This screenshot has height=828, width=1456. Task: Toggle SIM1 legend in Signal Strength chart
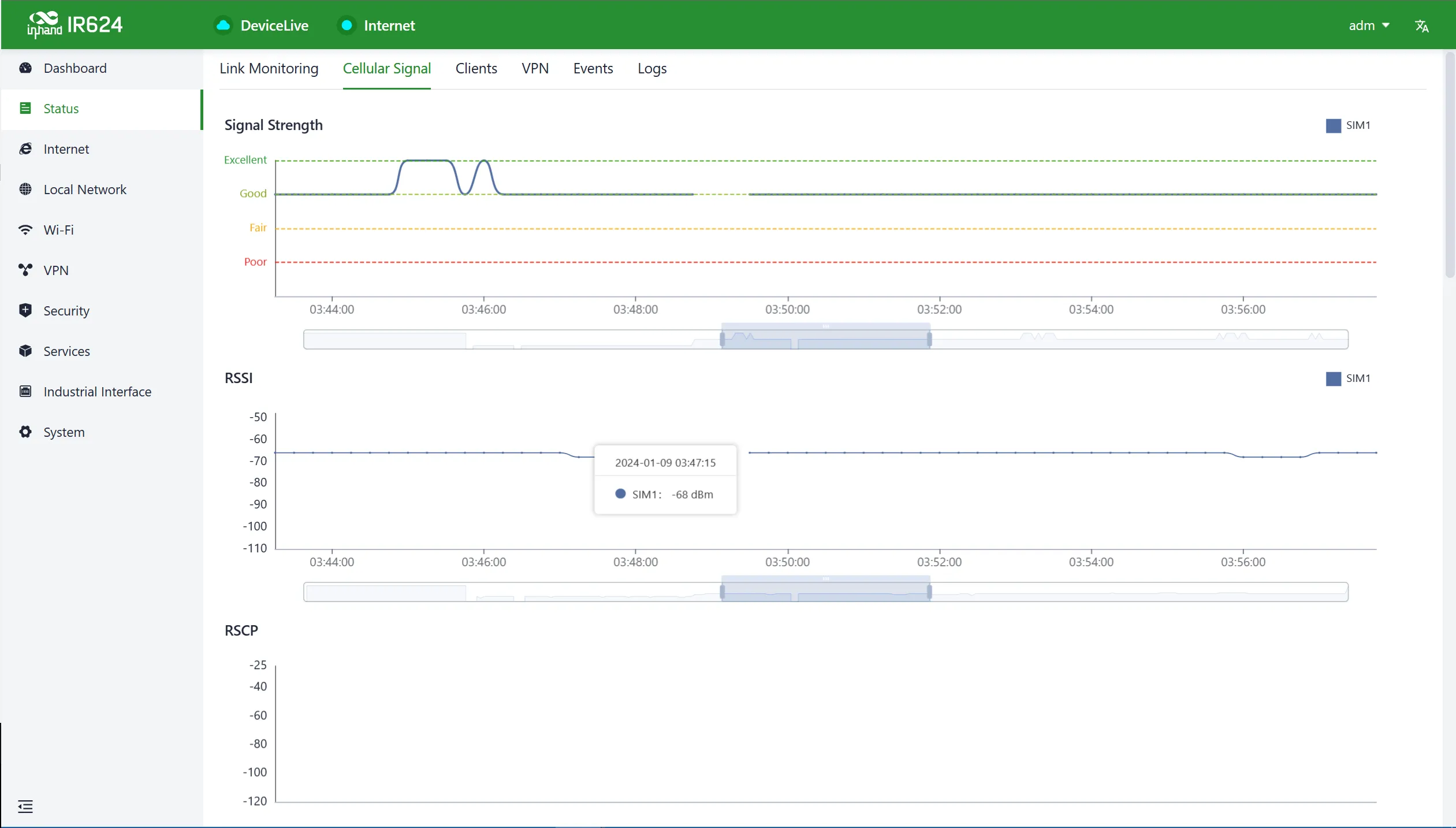click(x=1349, y=125)
